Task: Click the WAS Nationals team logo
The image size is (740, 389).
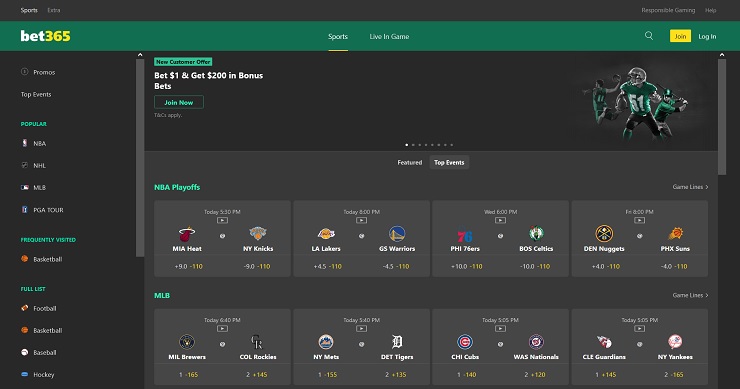Action: point(536,342)
